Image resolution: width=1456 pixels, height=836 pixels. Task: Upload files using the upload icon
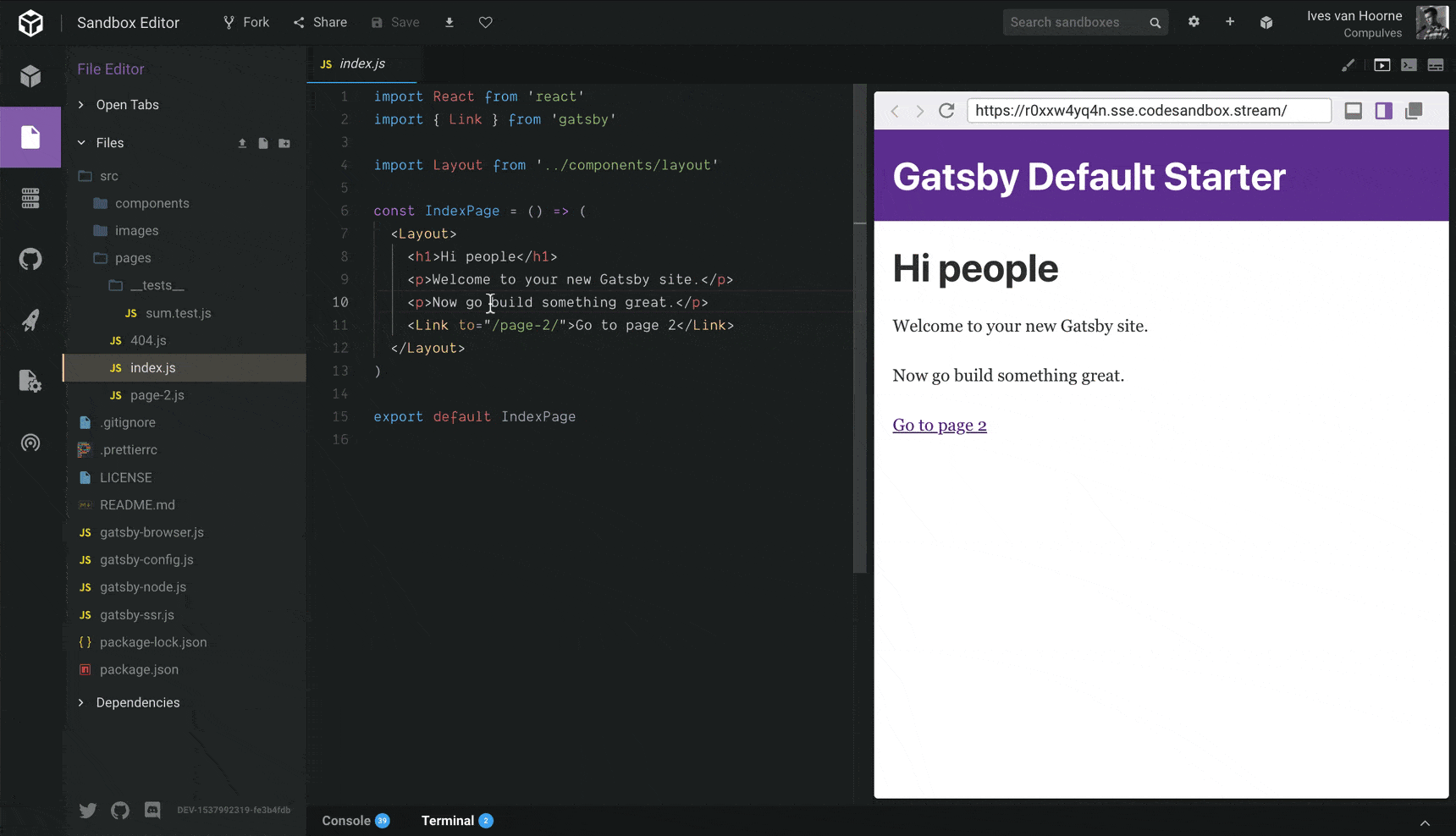click(242, 143)
